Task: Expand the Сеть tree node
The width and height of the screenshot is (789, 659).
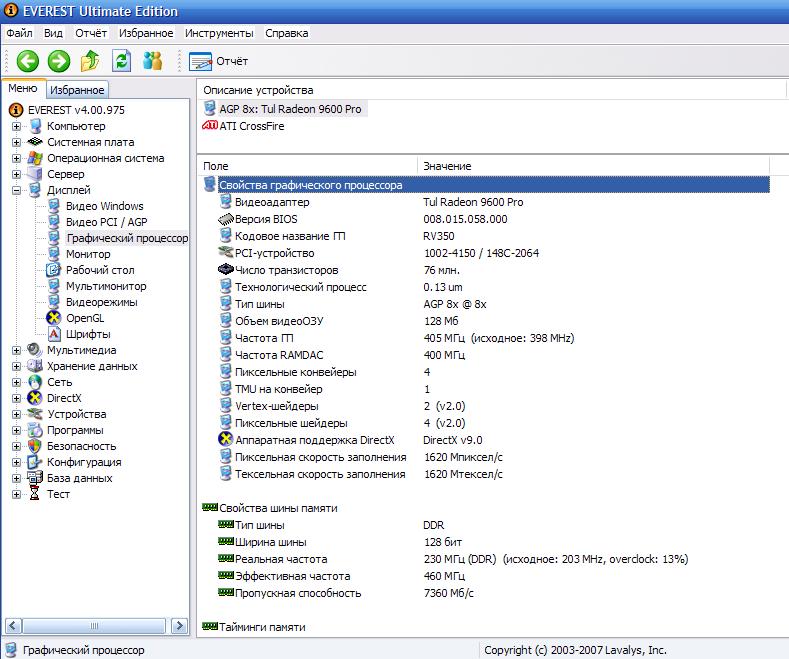Action: [x=16, y=382]
